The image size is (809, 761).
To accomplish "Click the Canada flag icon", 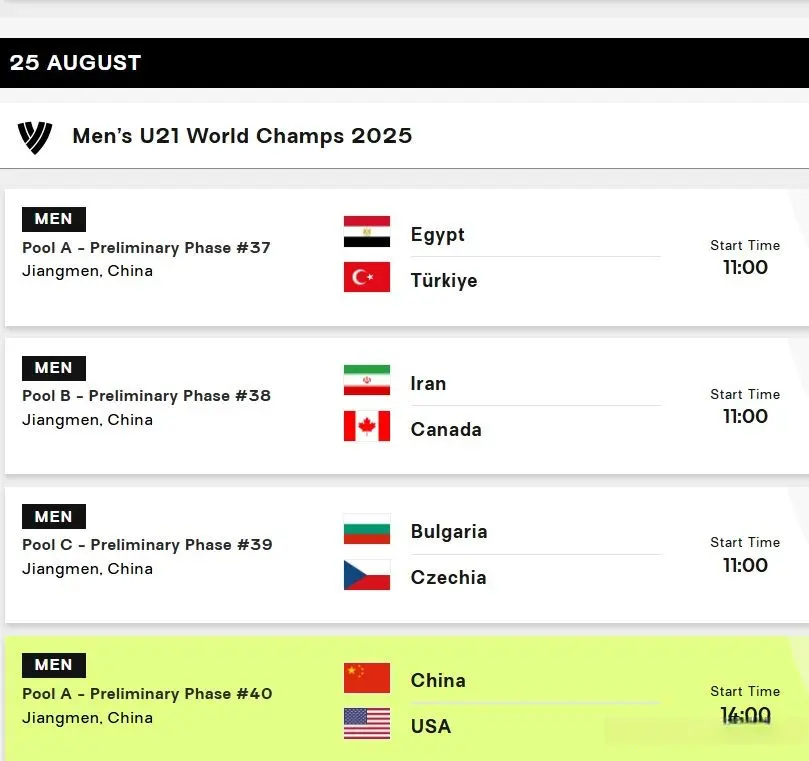I will 367,426.
